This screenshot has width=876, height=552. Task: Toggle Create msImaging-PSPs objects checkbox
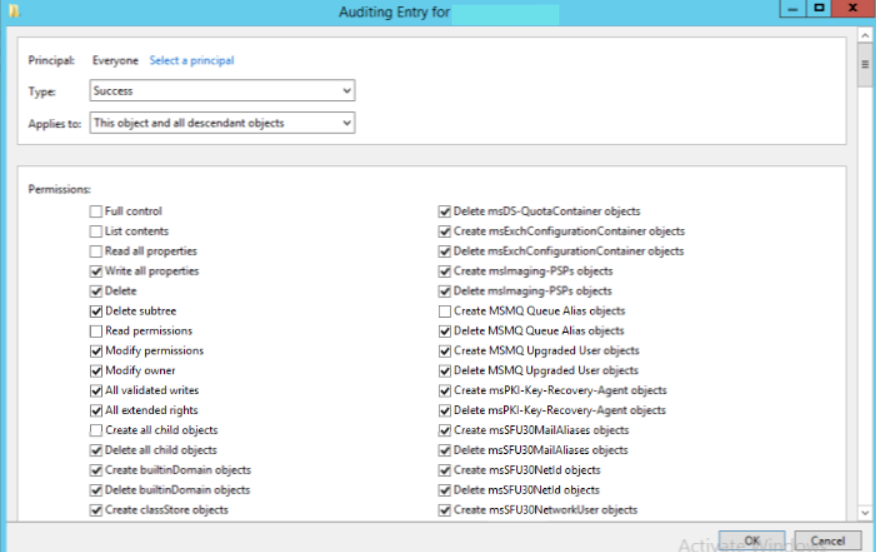(445, 271)
